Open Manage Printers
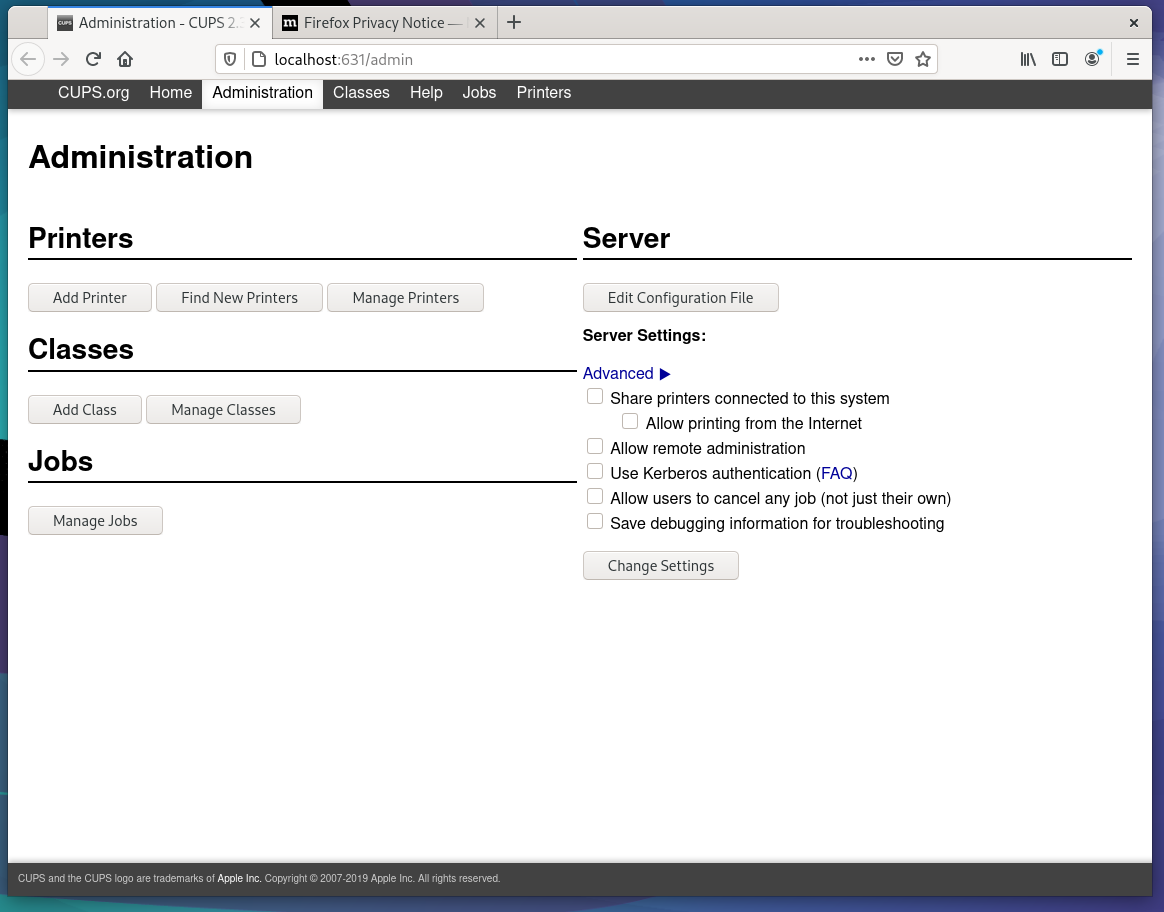 click(x=405, y=298)
